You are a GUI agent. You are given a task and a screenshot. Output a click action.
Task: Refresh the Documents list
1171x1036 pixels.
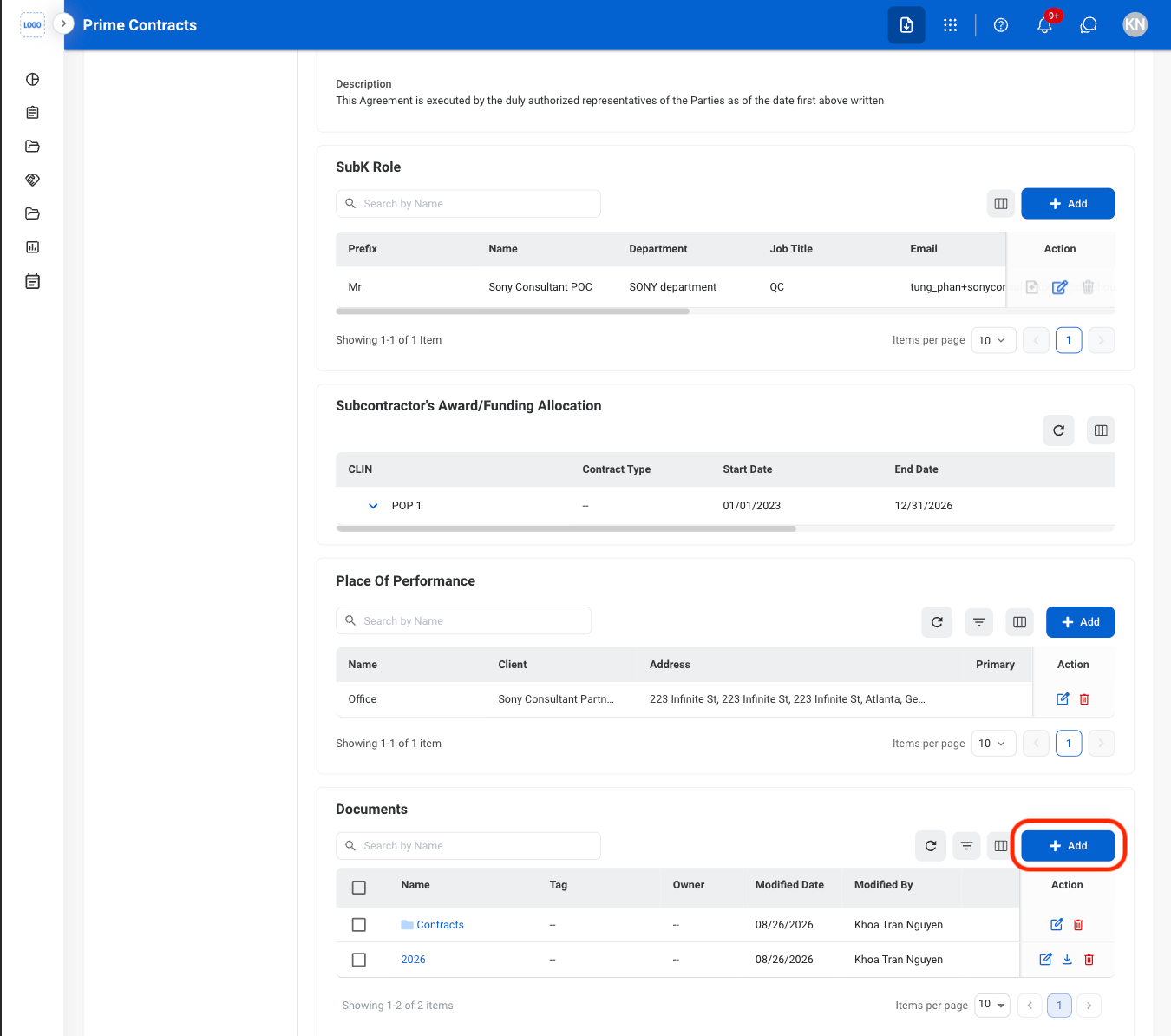(x=931, y=846)
